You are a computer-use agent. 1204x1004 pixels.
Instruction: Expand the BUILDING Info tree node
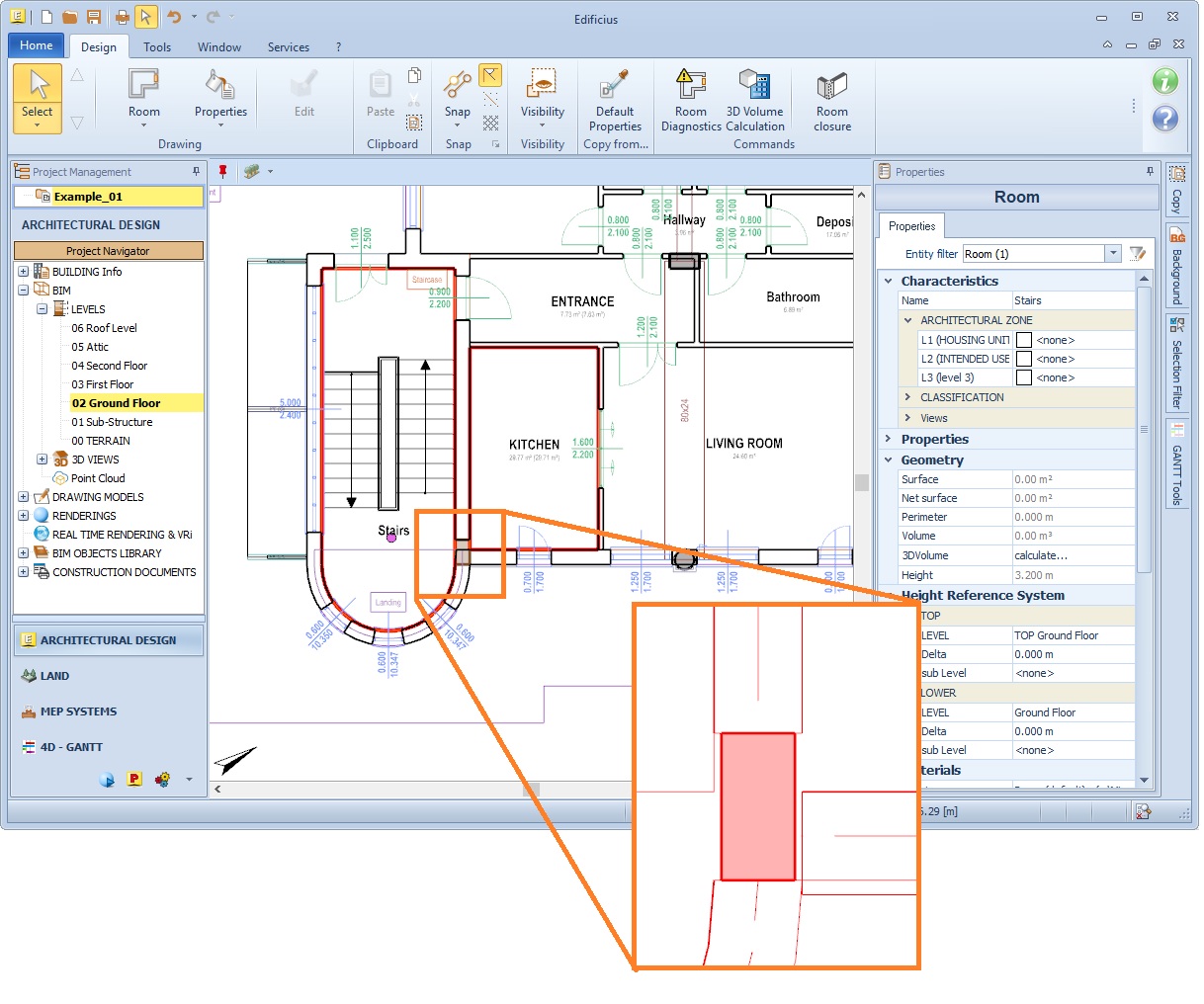pyautogui.click(x=23, y=272)
